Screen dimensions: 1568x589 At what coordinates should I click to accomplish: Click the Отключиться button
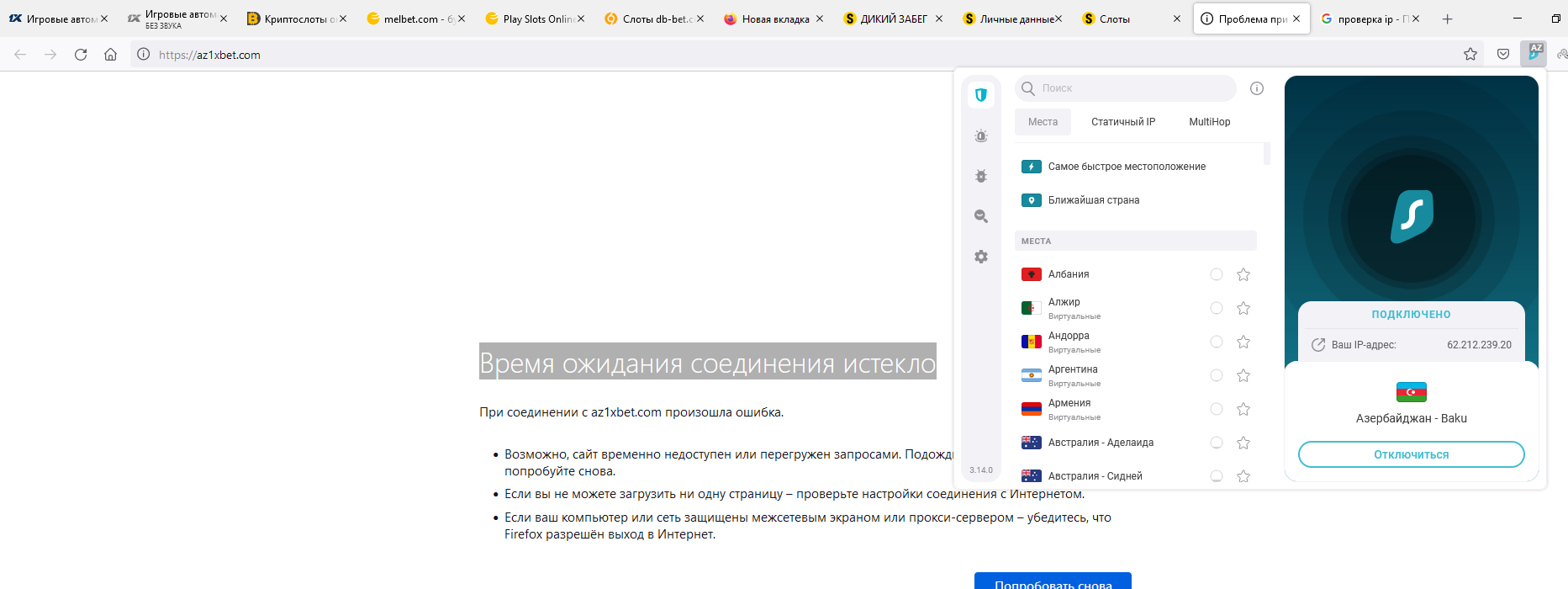point(1412,454)
